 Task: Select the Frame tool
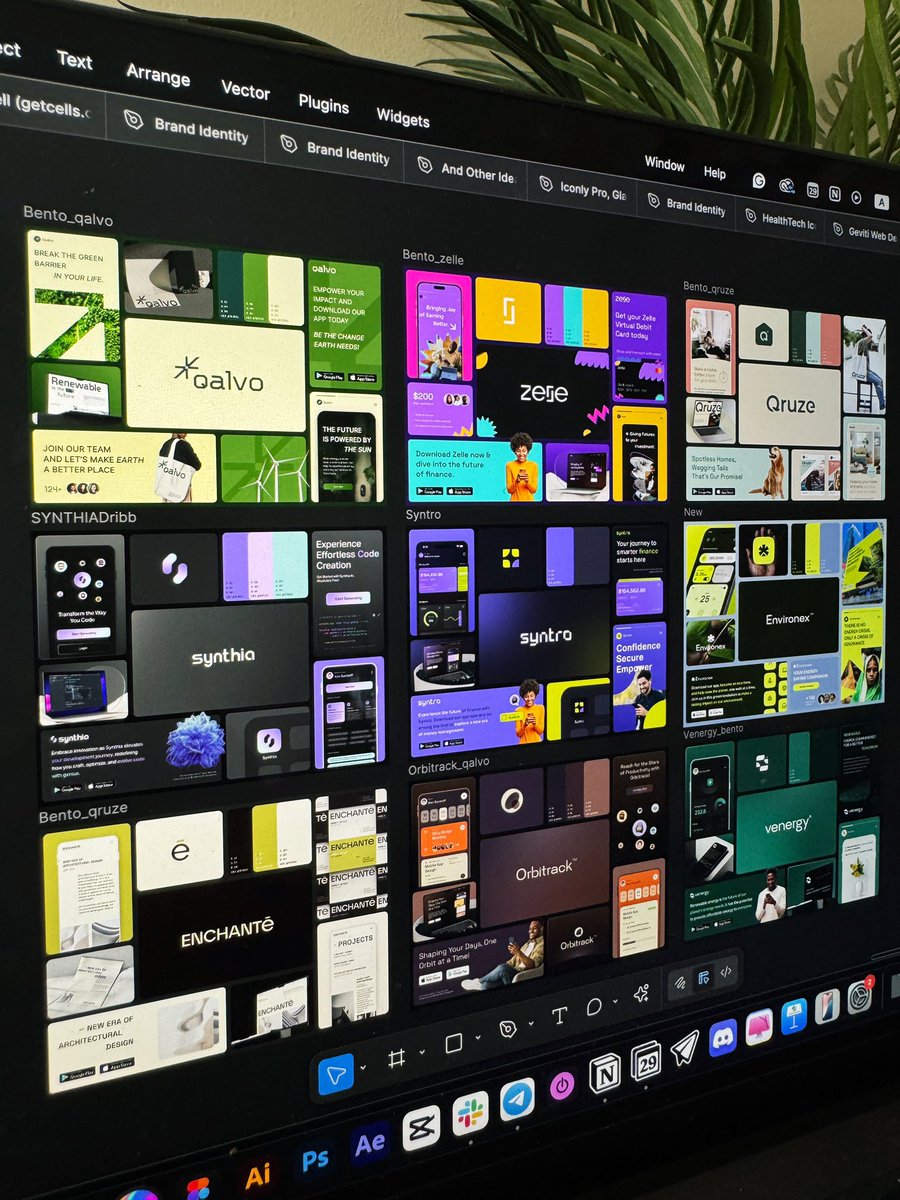tap(396, 1056)
